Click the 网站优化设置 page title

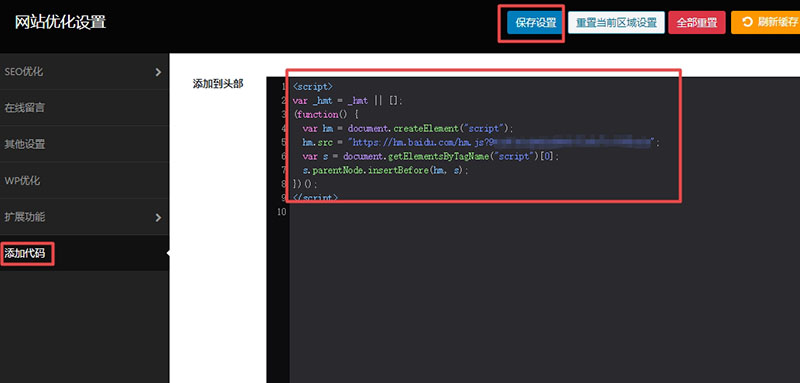click(x=60, y=22)
